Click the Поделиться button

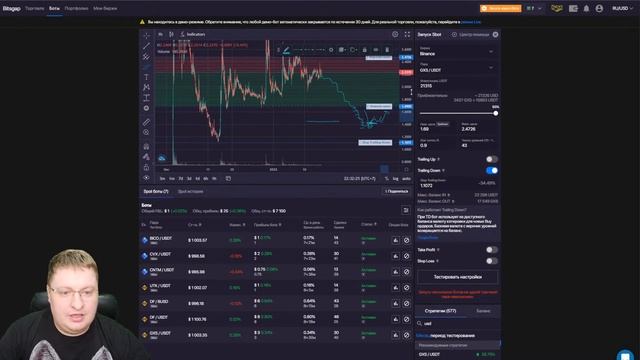[x=397, y=191]
